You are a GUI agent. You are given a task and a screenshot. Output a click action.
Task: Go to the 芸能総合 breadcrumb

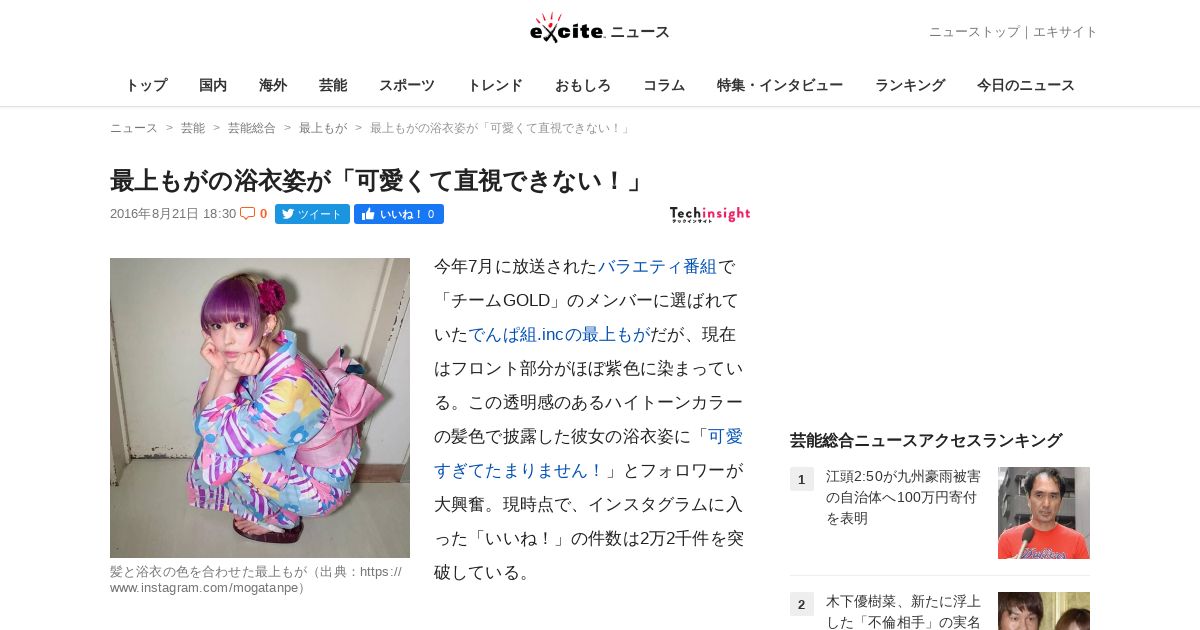pyautogui.click(x=252, y=128)
